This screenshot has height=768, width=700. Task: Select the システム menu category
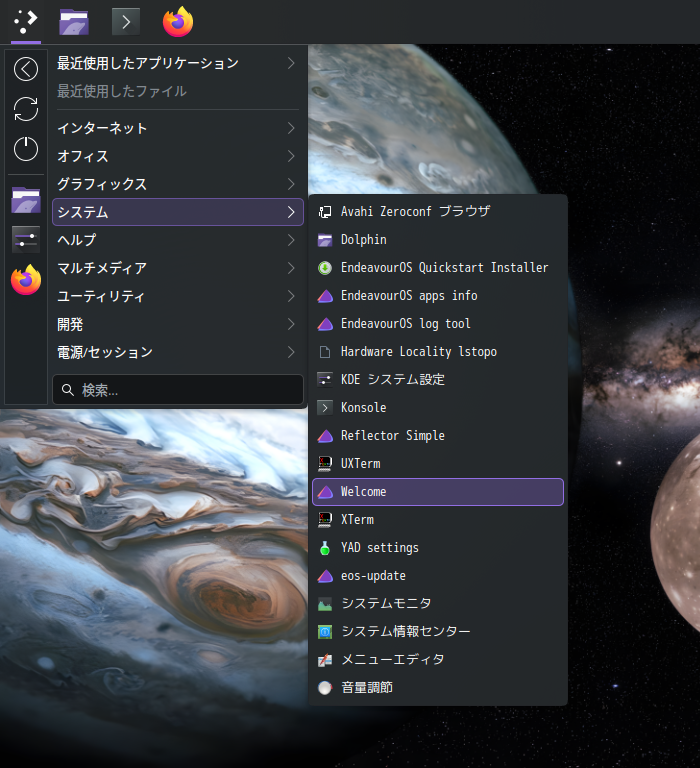coord(178,212)
